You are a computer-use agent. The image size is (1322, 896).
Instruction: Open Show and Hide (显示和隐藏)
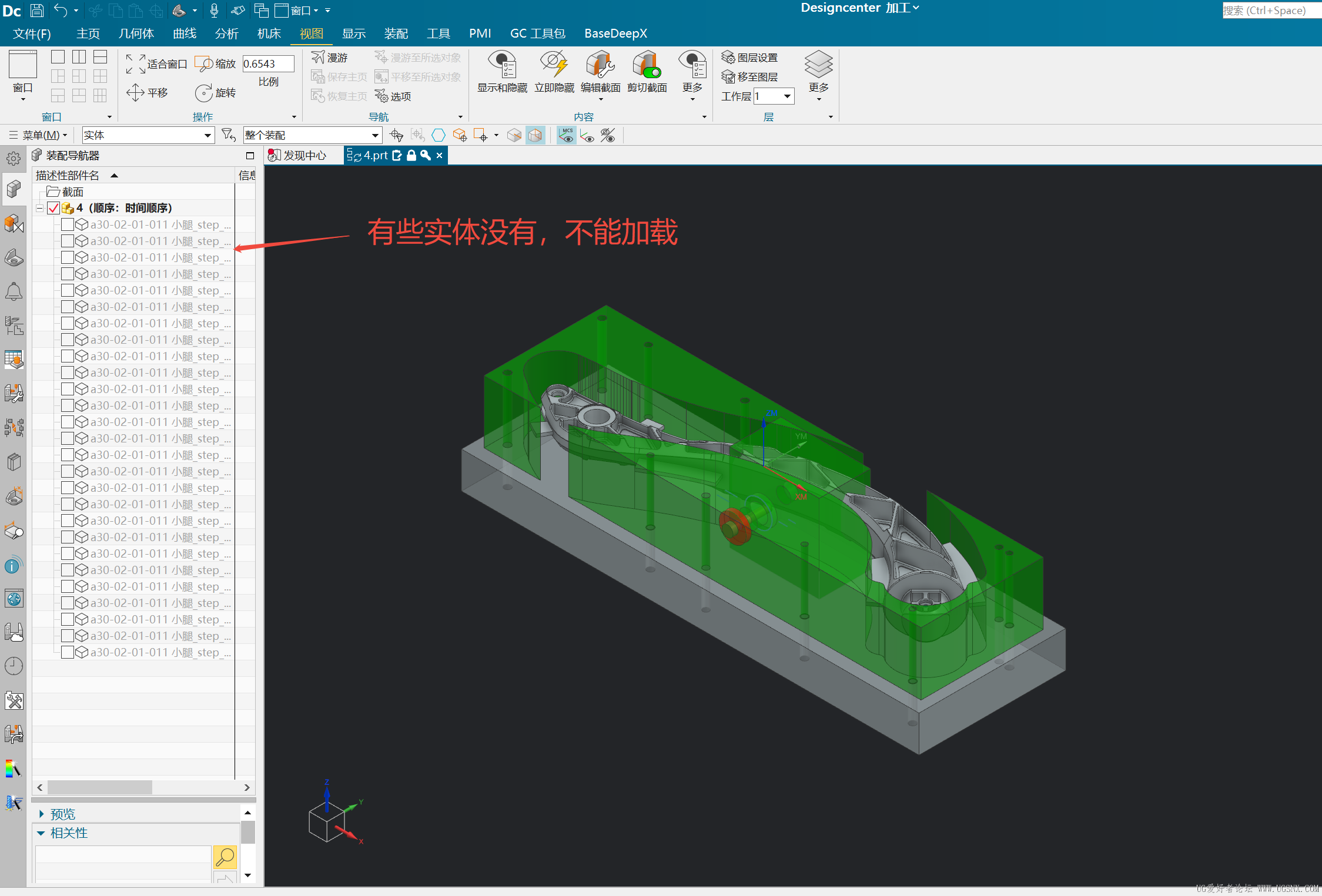coord(502,72)
